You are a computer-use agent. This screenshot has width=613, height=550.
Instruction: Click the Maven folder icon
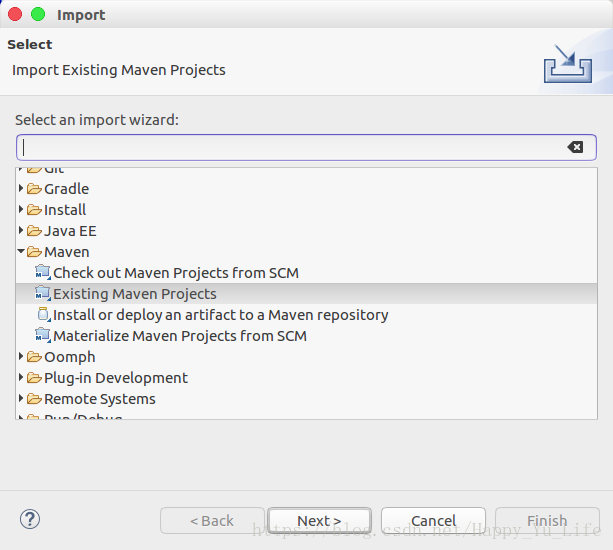tap(34, 252)
